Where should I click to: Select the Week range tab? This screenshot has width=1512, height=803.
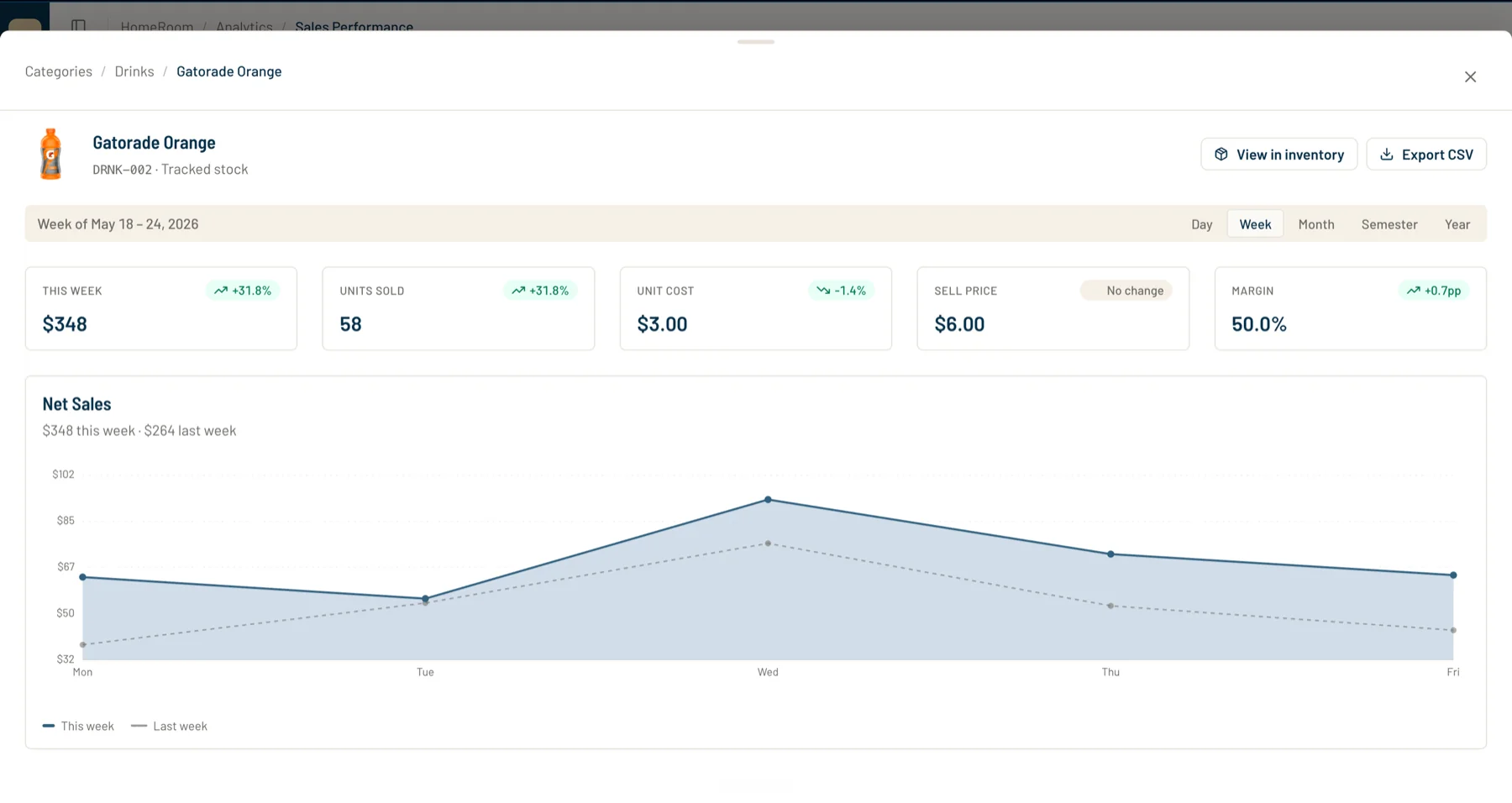tap(1255, 224)
